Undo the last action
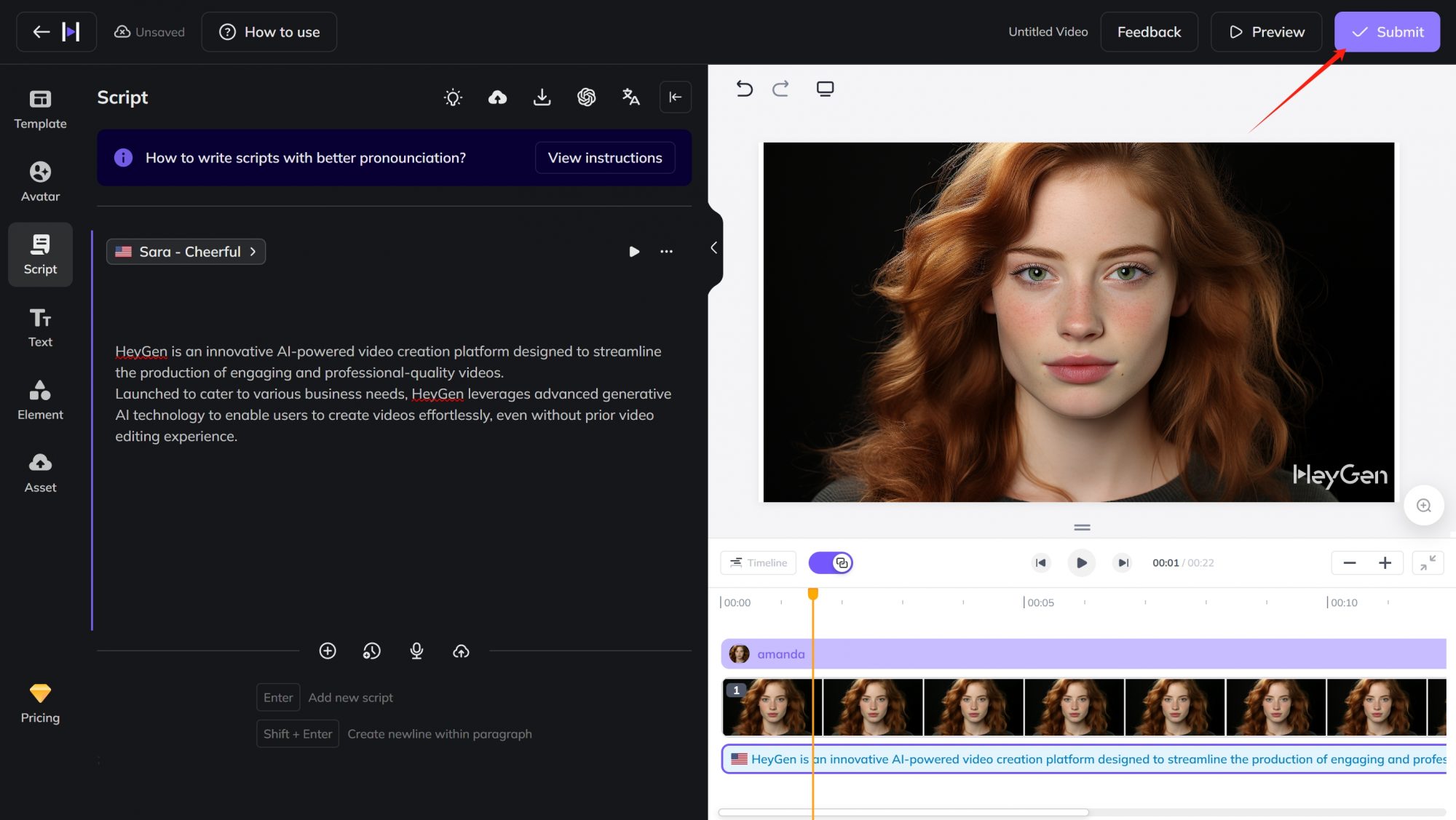1456x820 pixels. tap(744, 89)
